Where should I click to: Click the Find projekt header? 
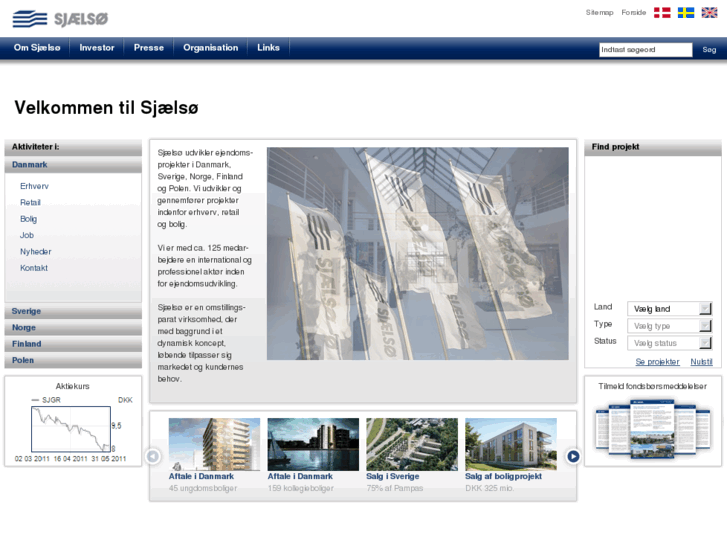(x=653, y=147)
